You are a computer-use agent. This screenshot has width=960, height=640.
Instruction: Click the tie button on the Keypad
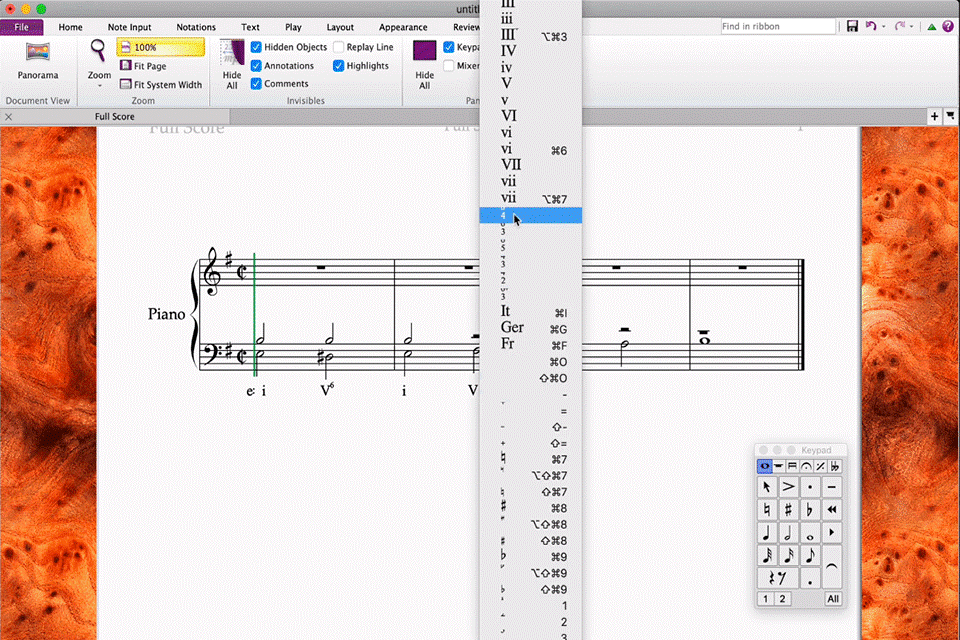(832, 567)
